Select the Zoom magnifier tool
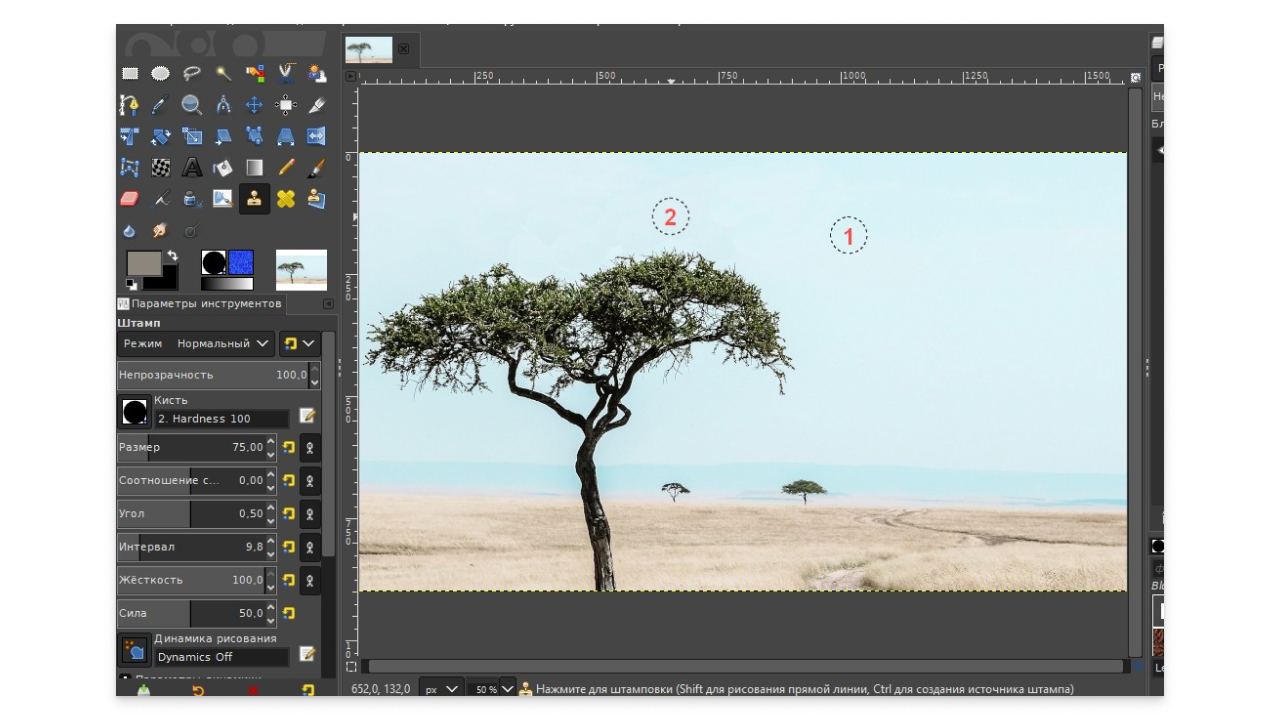 tap(192, 105)
